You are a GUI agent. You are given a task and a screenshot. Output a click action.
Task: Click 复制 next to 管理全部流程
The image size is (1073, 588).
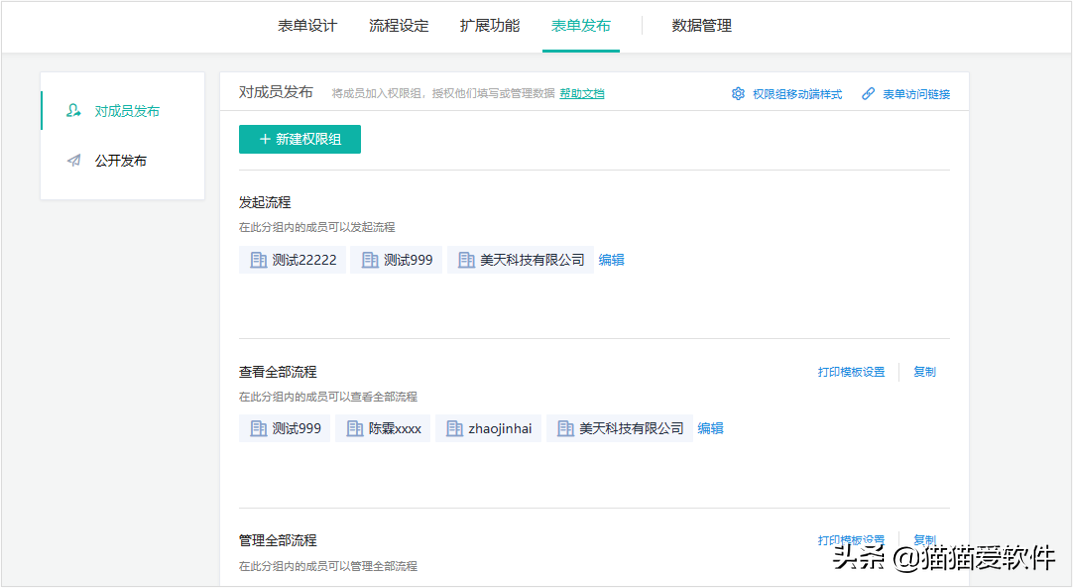(x=924, y=539)
